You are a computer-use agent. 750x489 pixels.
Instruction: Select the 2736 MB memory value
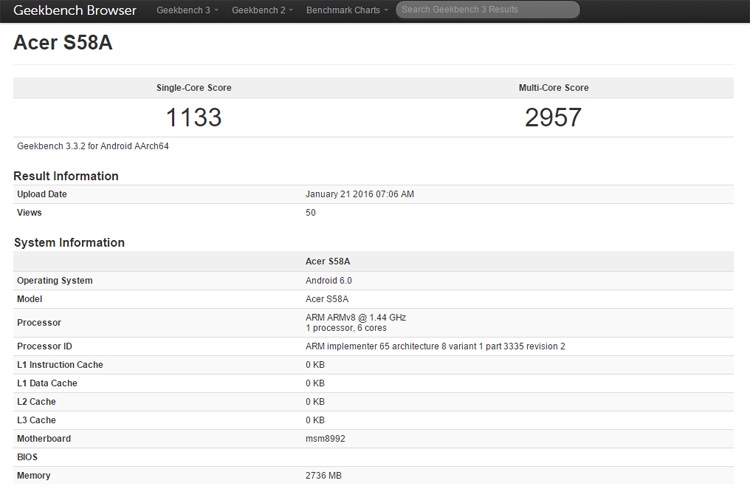[323, 476]
